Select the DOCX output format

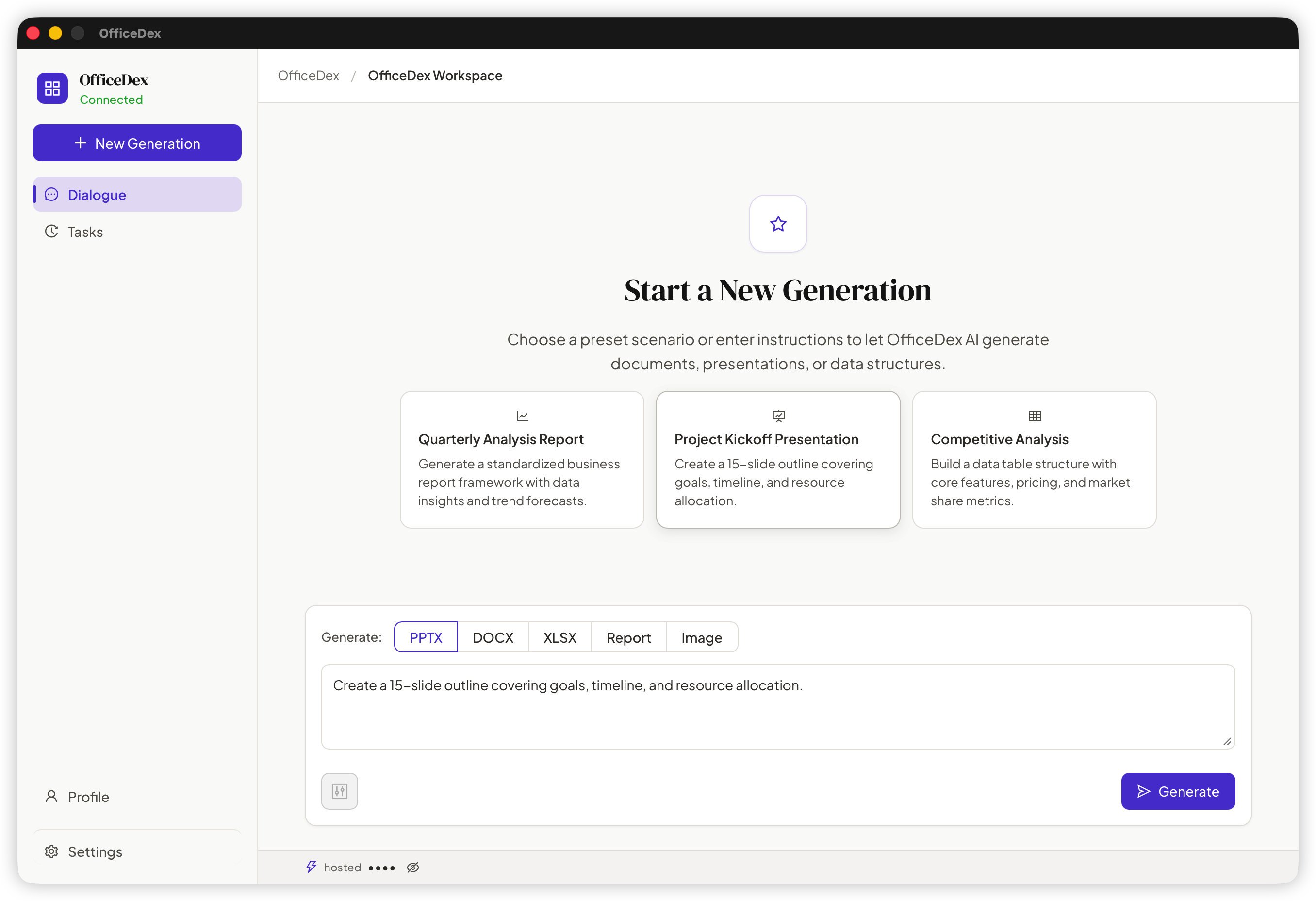pyautogui.click(x=493, y=637)
